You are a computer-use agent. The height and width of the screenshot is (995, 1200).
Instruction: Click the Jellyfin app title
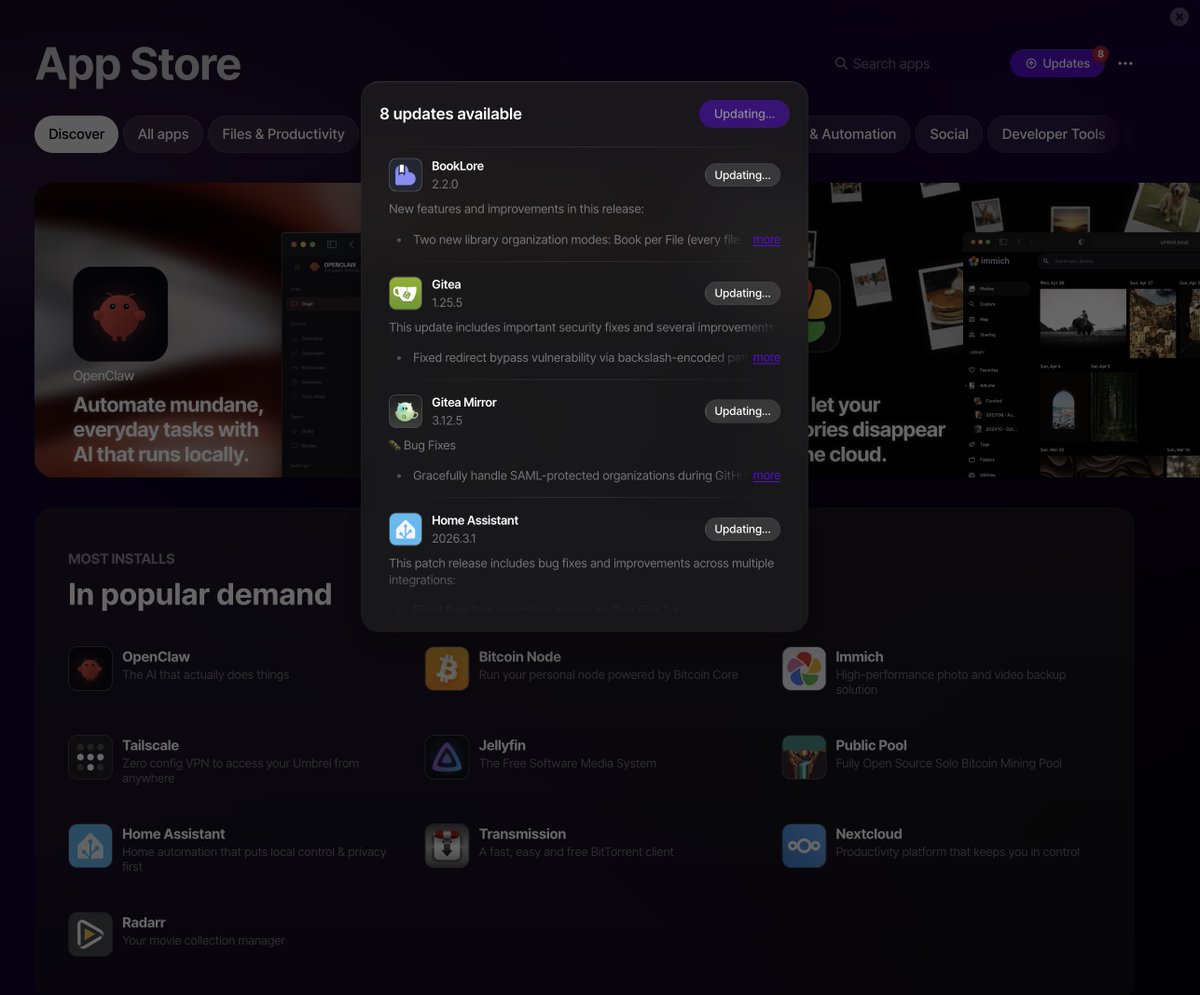(x=502, y=745)
